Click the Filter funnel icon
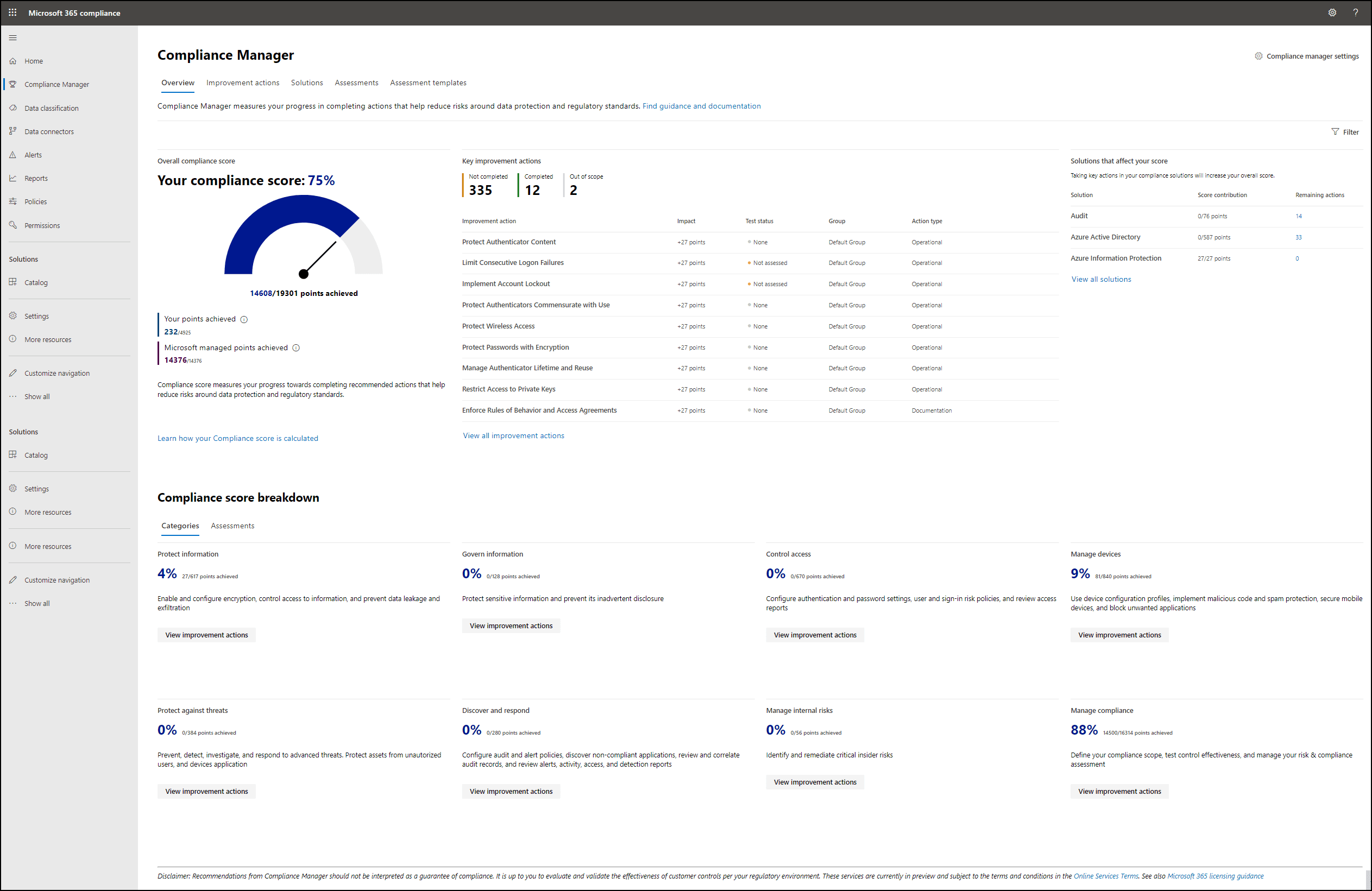1372x891 pixels. coord(1335,132)
